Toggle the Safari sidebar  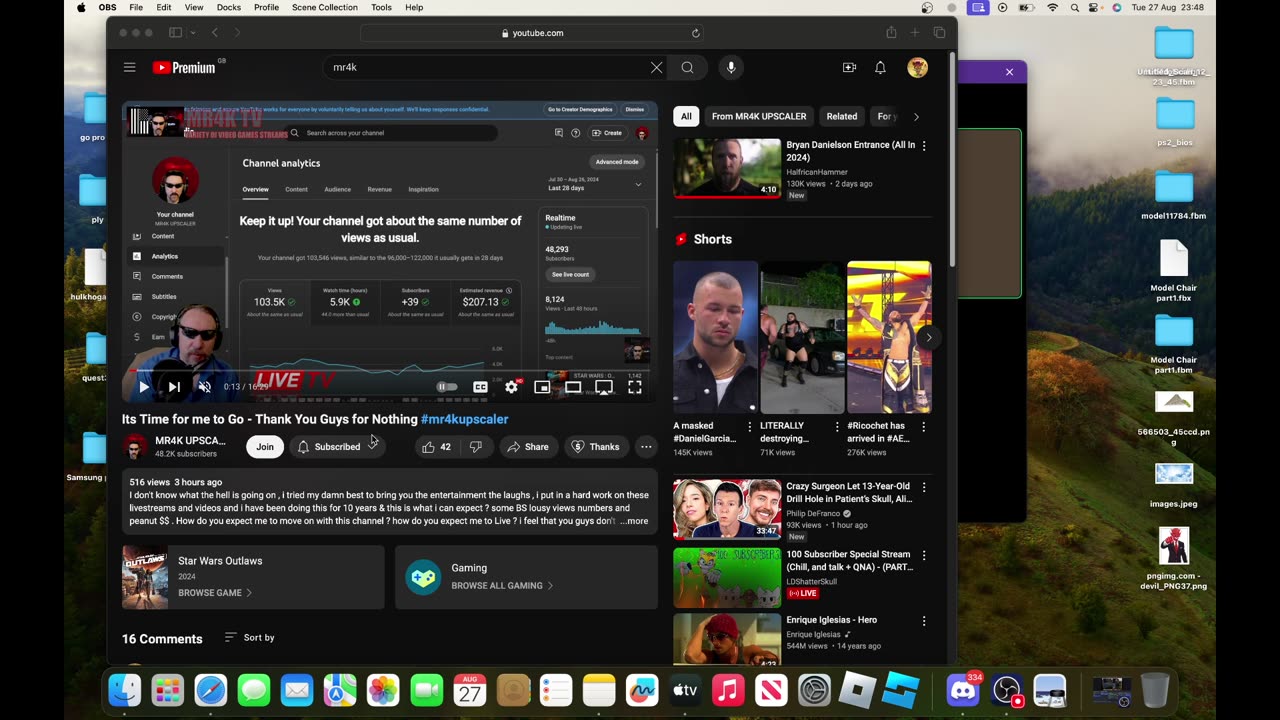(x=176, y=33)
